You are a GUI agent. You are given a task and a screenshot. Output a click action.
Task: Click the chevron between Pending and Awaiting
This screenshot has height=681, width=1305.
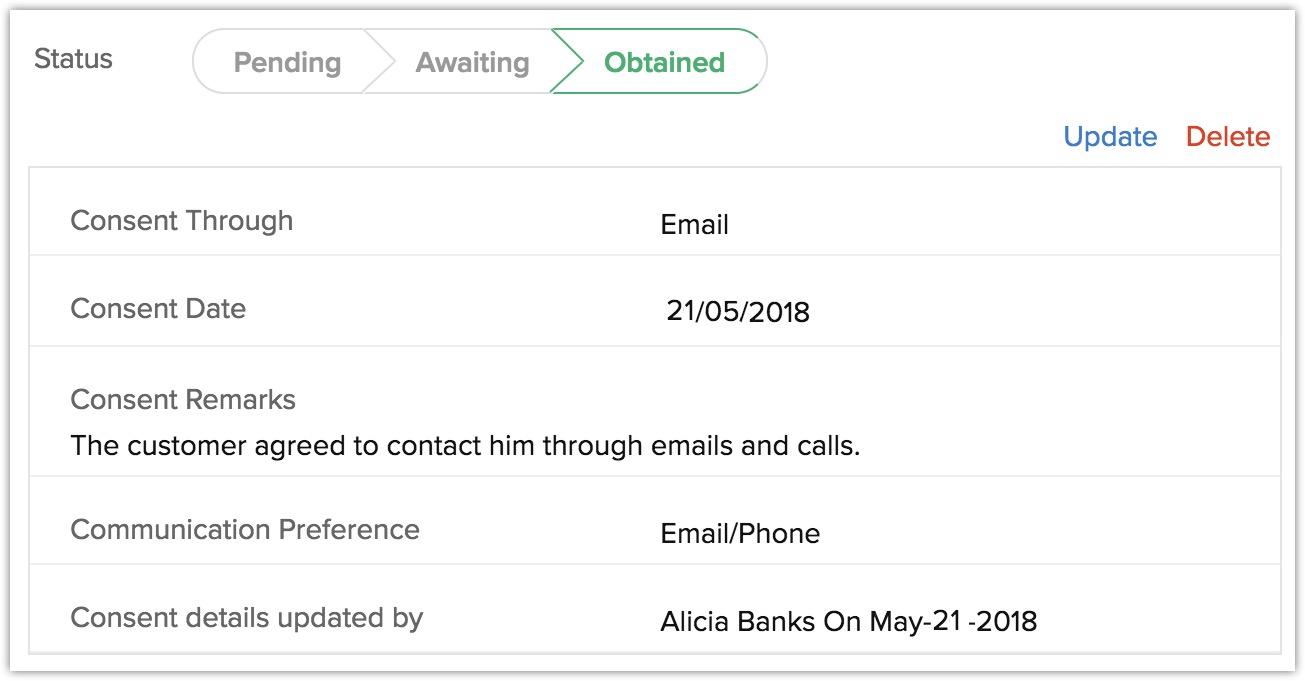tap(378, 62)
